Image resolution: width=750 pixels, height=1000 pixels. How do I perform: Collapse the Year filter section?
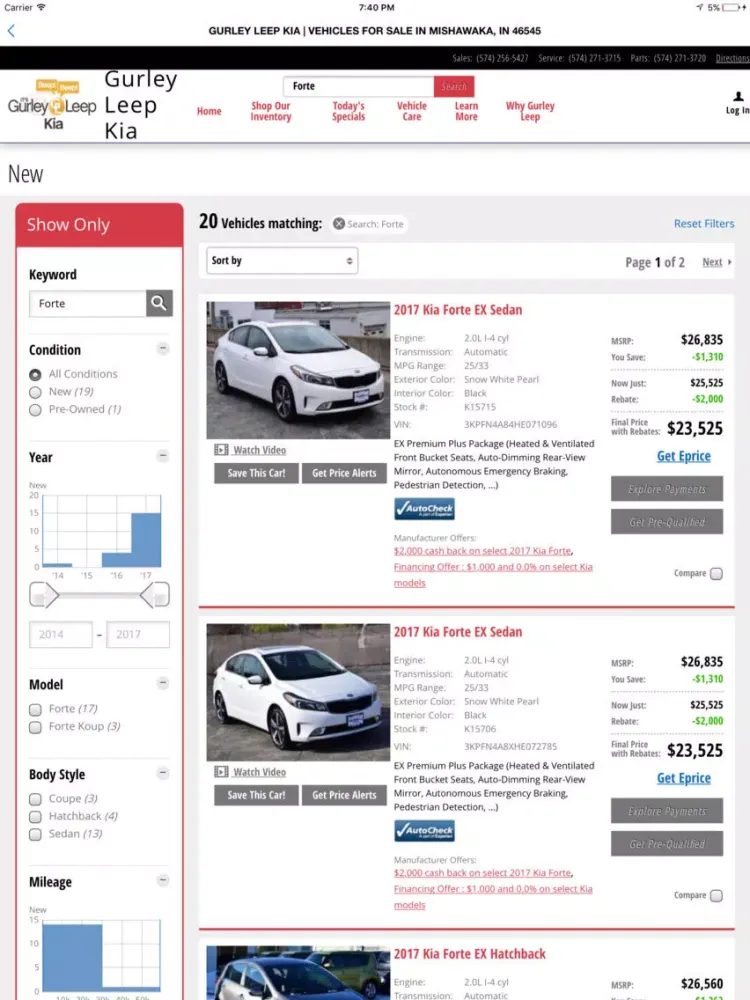[x=163, y=456]
